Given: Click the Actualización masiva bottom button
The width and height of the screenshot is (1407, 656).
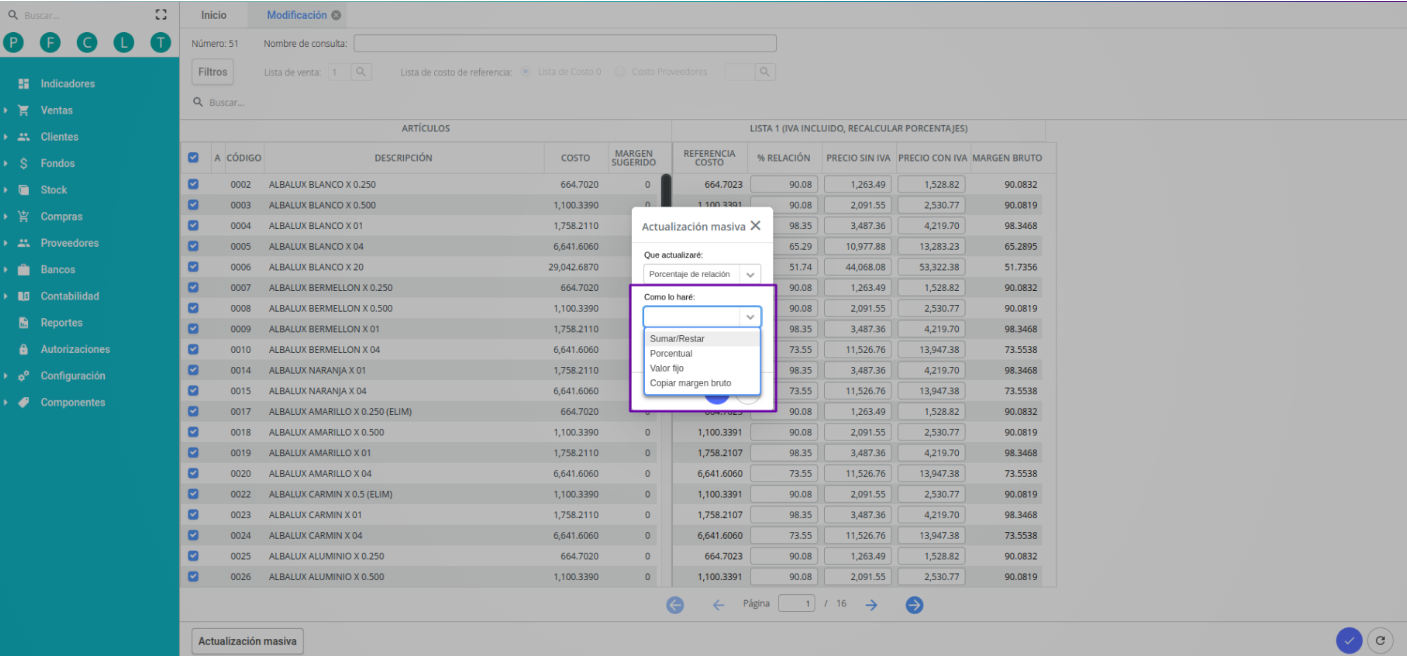Looking at the screenshot, I should [x=247, y=641].
